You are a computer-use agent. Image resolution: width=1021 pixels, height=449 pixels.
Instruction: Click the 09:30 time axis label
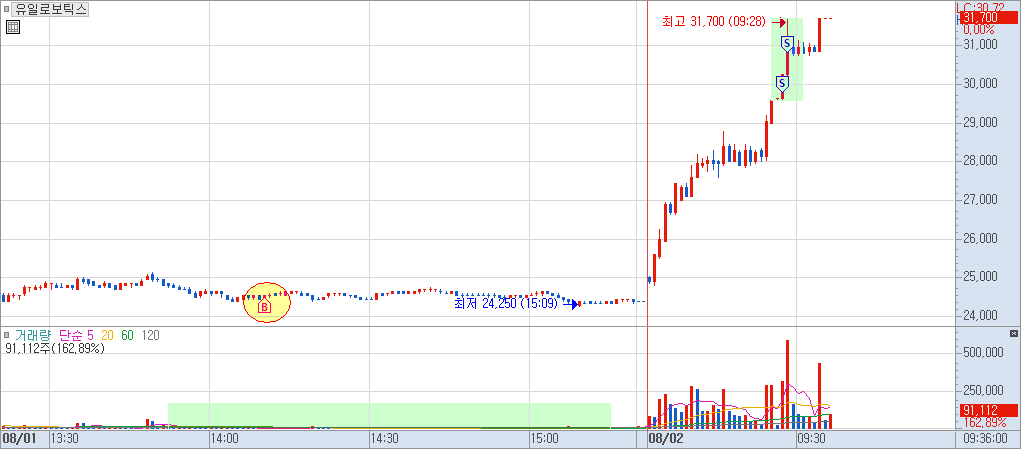tap(812, 439)
